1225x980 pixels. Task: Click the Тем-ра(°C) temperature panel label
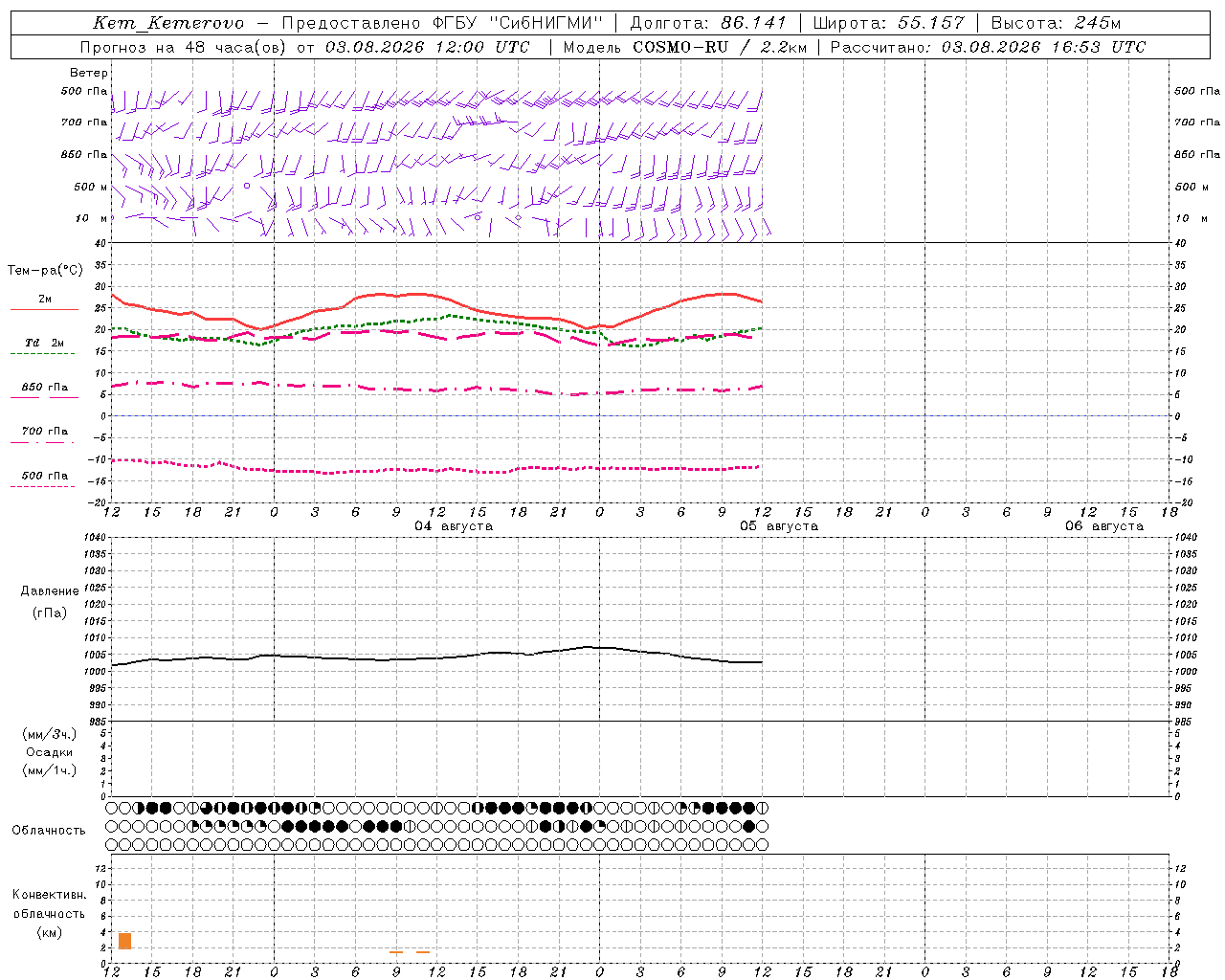45,271
